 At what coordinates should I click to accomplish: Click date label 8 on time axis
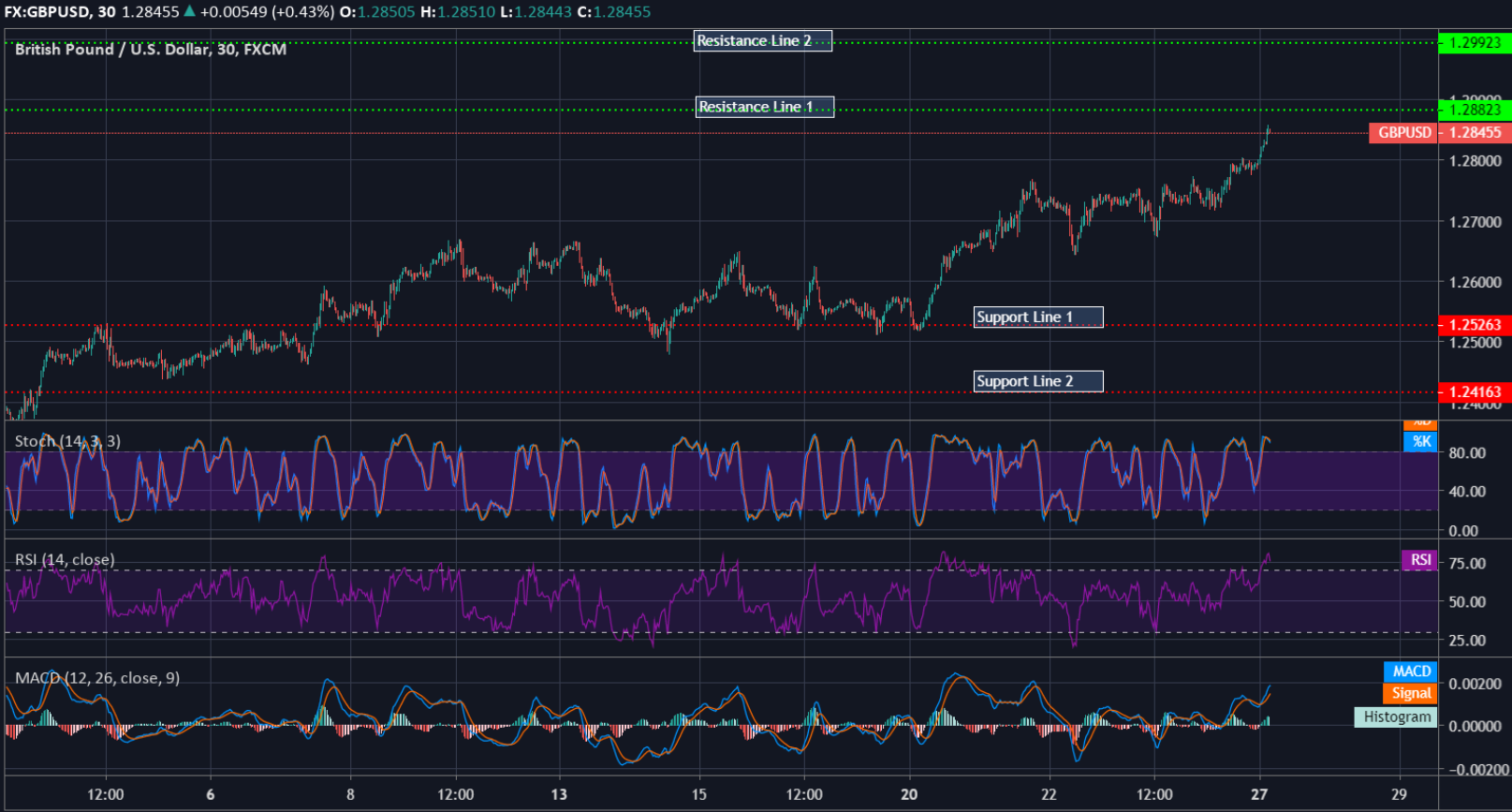[350, 794]
